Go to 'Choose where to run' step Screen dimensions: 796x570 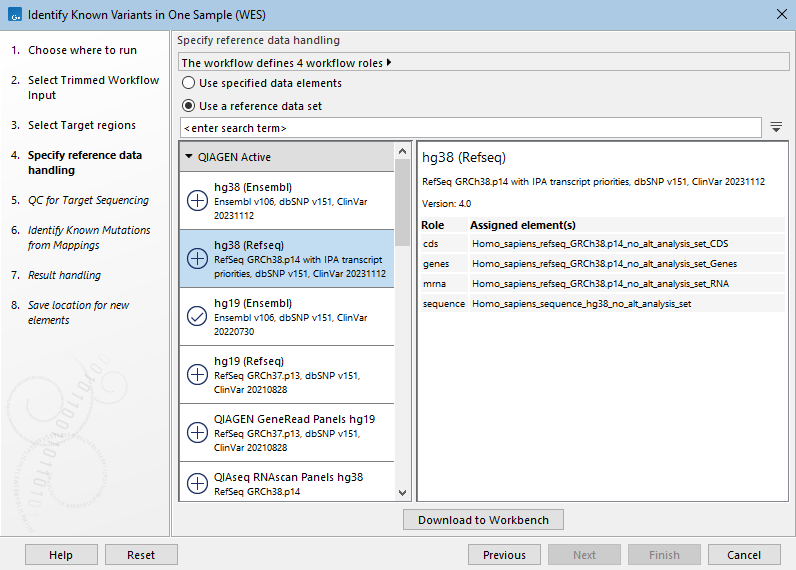pos(82,50)
